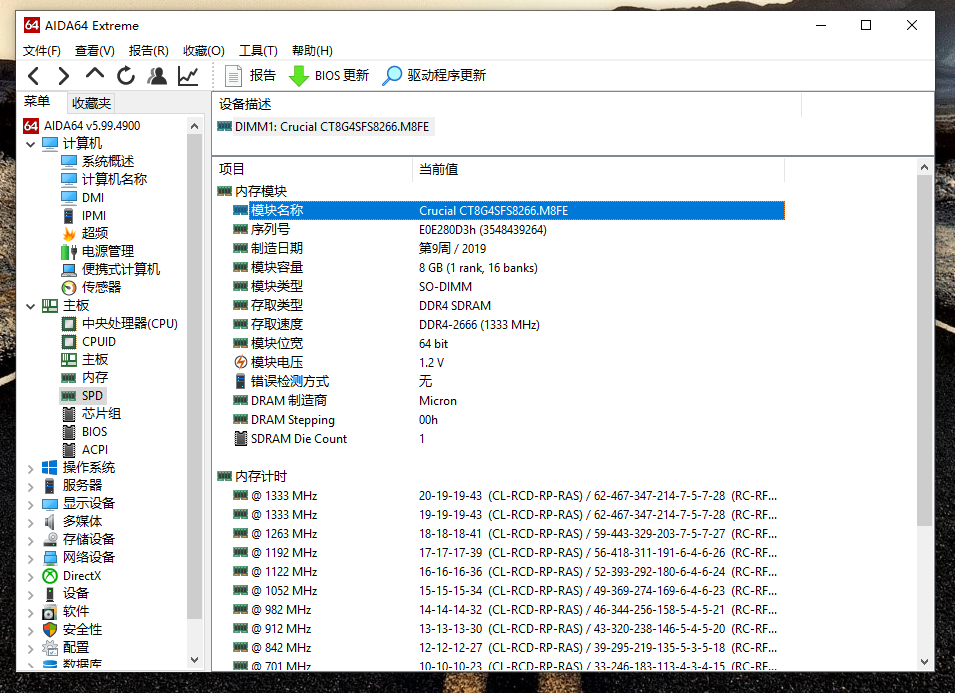Select the SPD tree item
955x693 pixels.
click(82, 396)
